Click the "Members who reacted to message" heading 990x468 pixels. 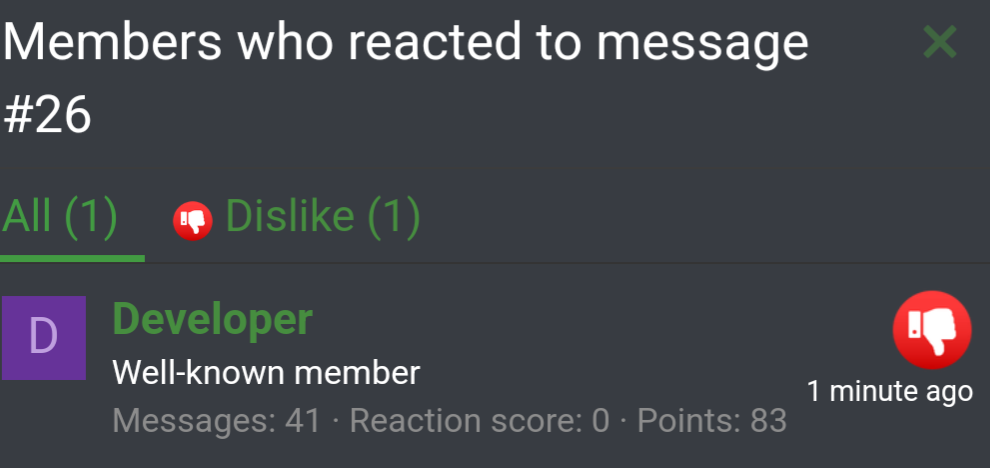click(405, 42)
